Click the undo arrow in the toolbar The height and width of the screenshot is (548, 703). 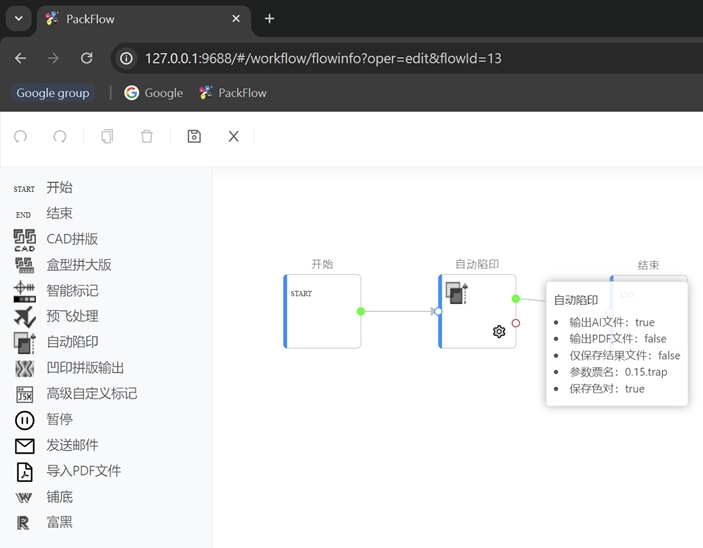(x=21, y=136)
